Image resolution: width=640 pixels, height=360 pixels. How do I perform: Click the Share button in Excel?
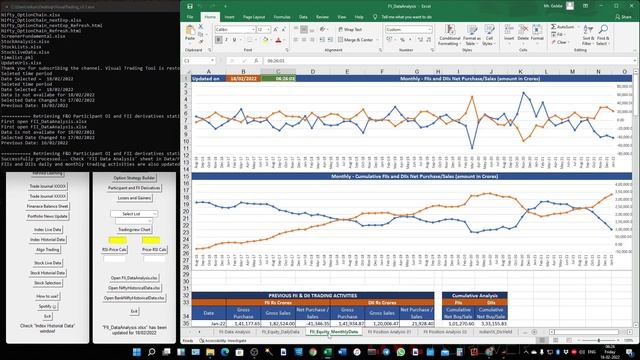[623, 17]
